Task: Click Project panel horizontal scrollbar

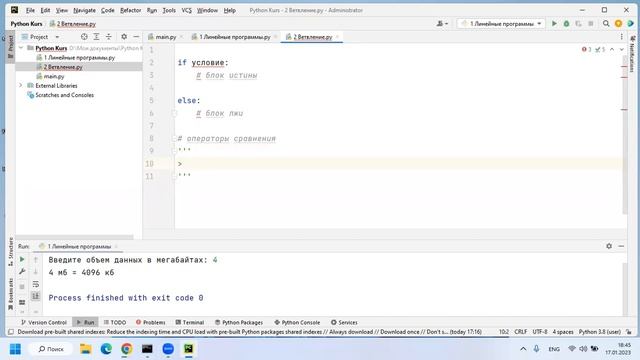Action: point(75,237)
